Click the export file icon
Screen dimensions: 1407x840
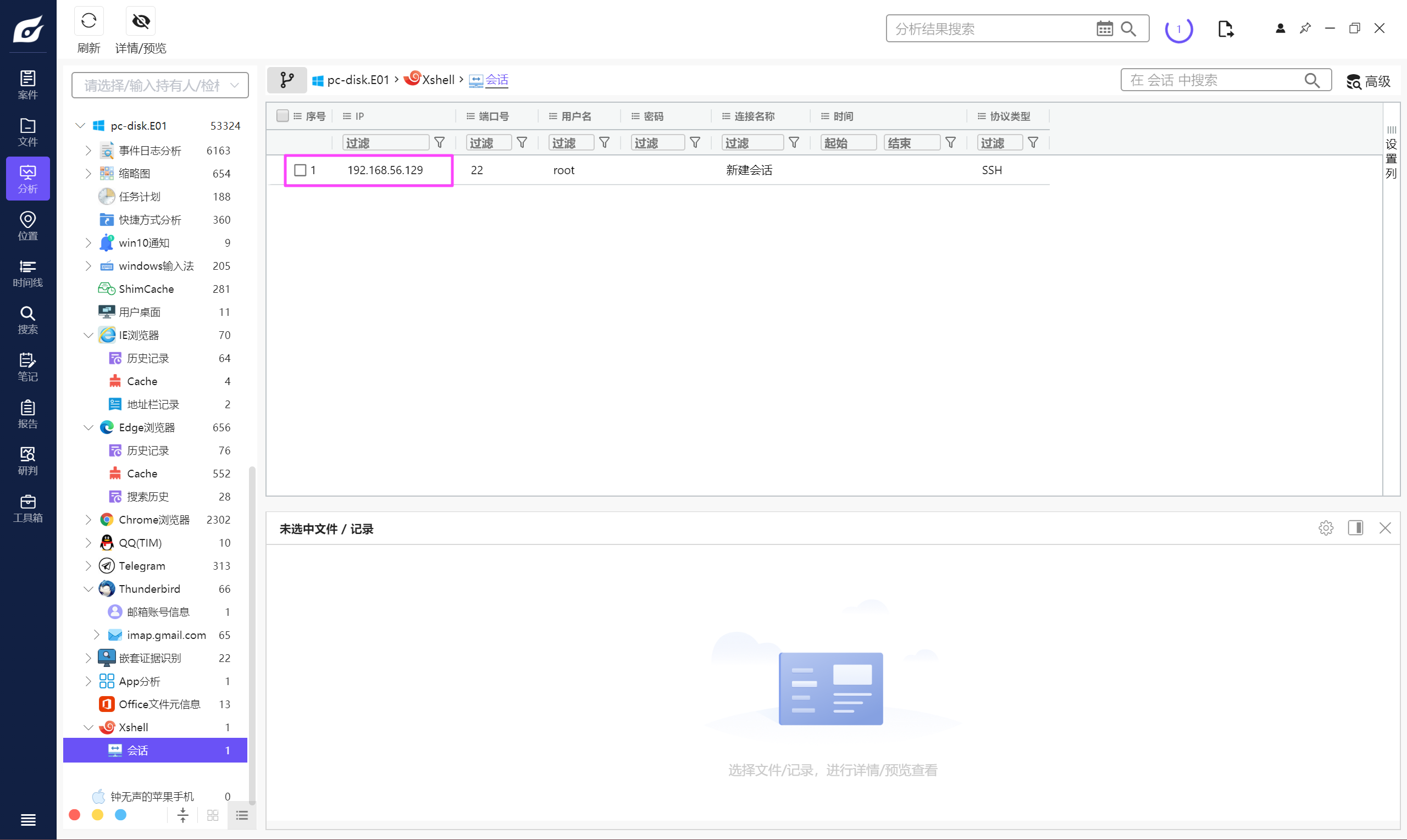1225,29
